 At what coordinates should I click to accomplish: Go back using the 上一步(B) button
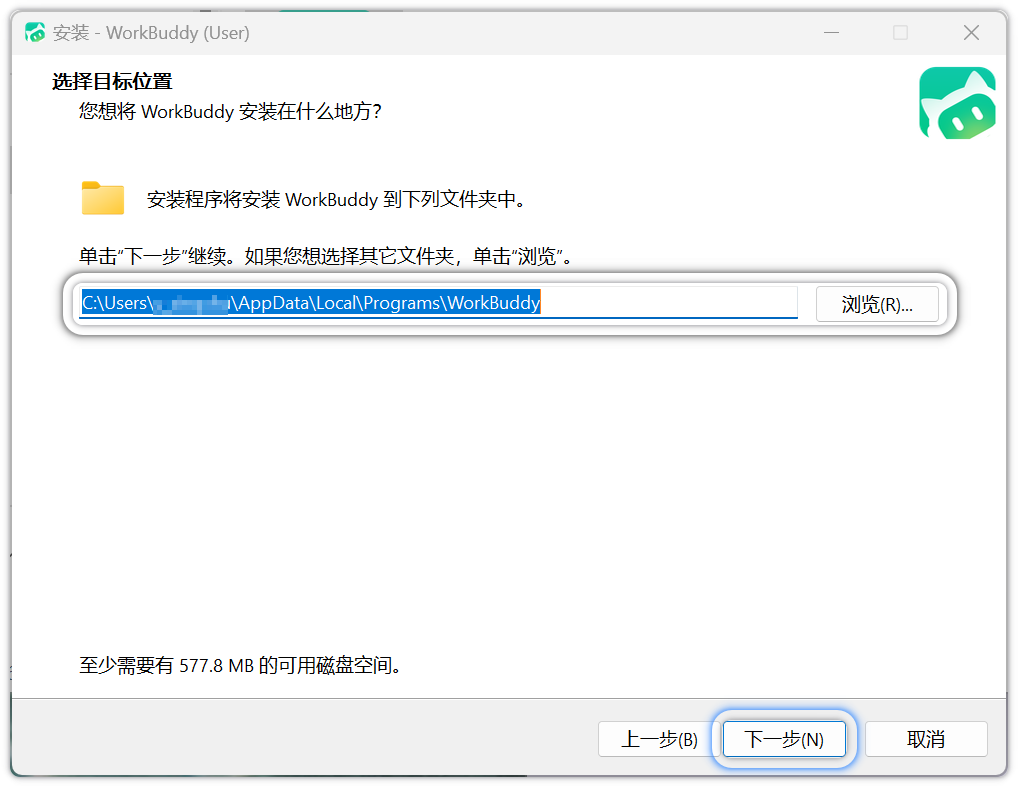(659, 740)
